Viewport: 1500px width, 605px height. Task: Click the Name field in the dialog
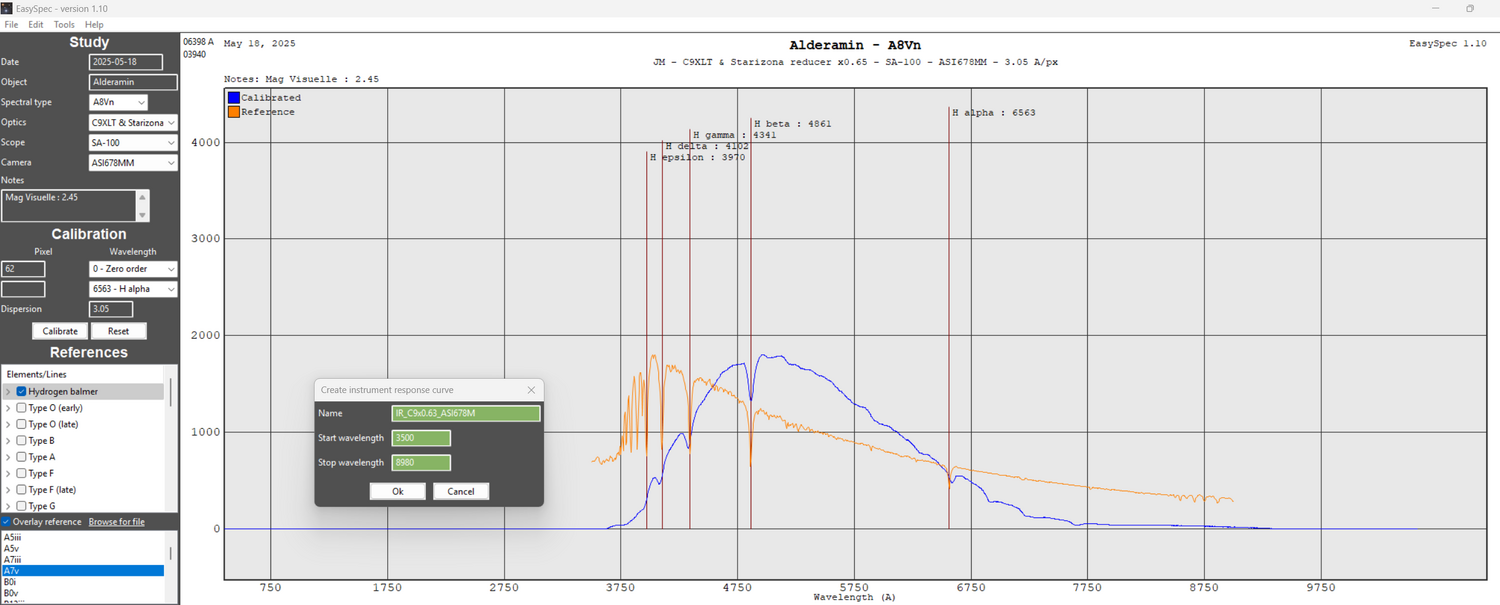(x=466, y=413)
